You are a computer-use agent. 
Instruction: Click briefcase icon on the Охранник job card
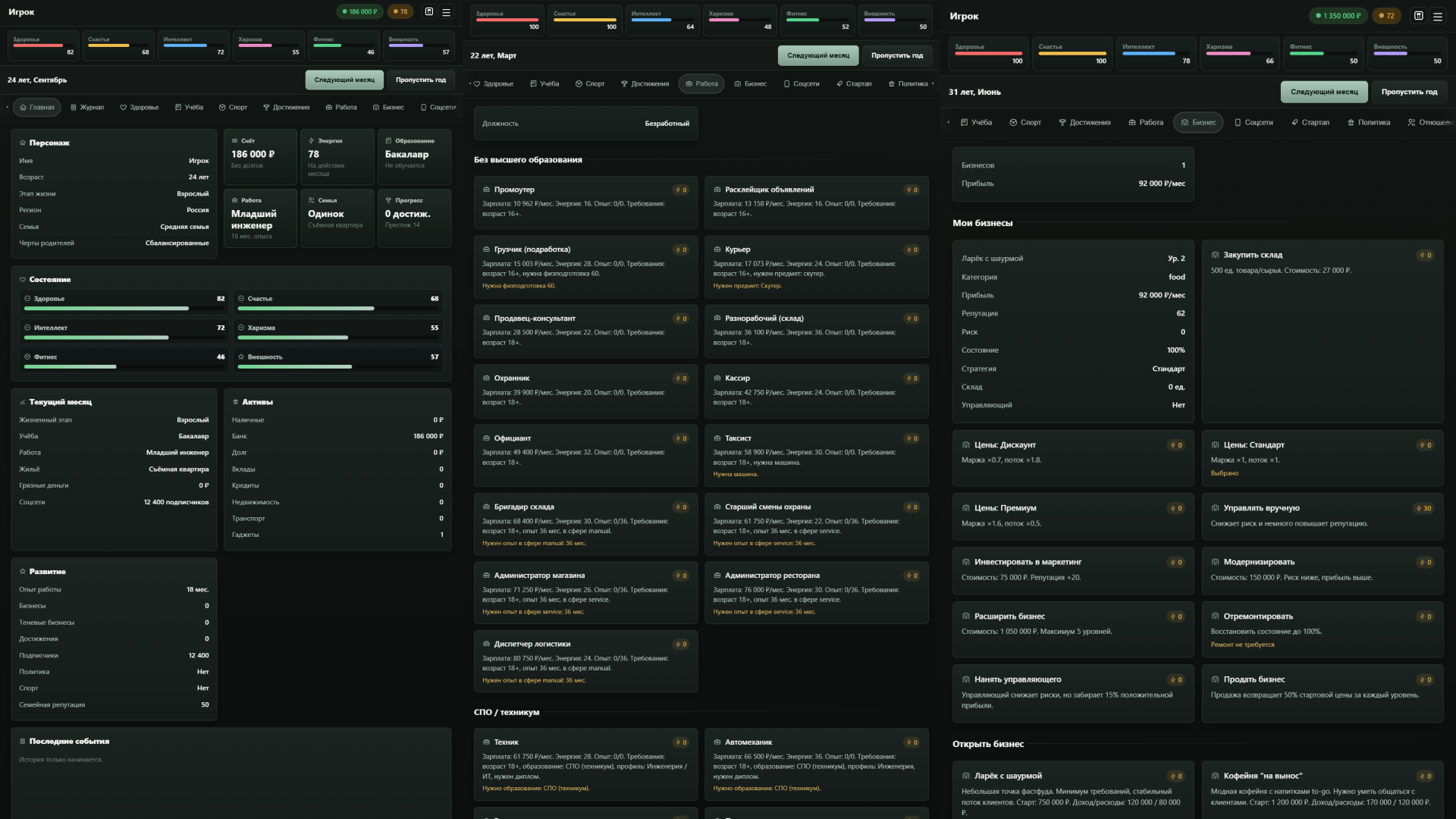[486, 378]
